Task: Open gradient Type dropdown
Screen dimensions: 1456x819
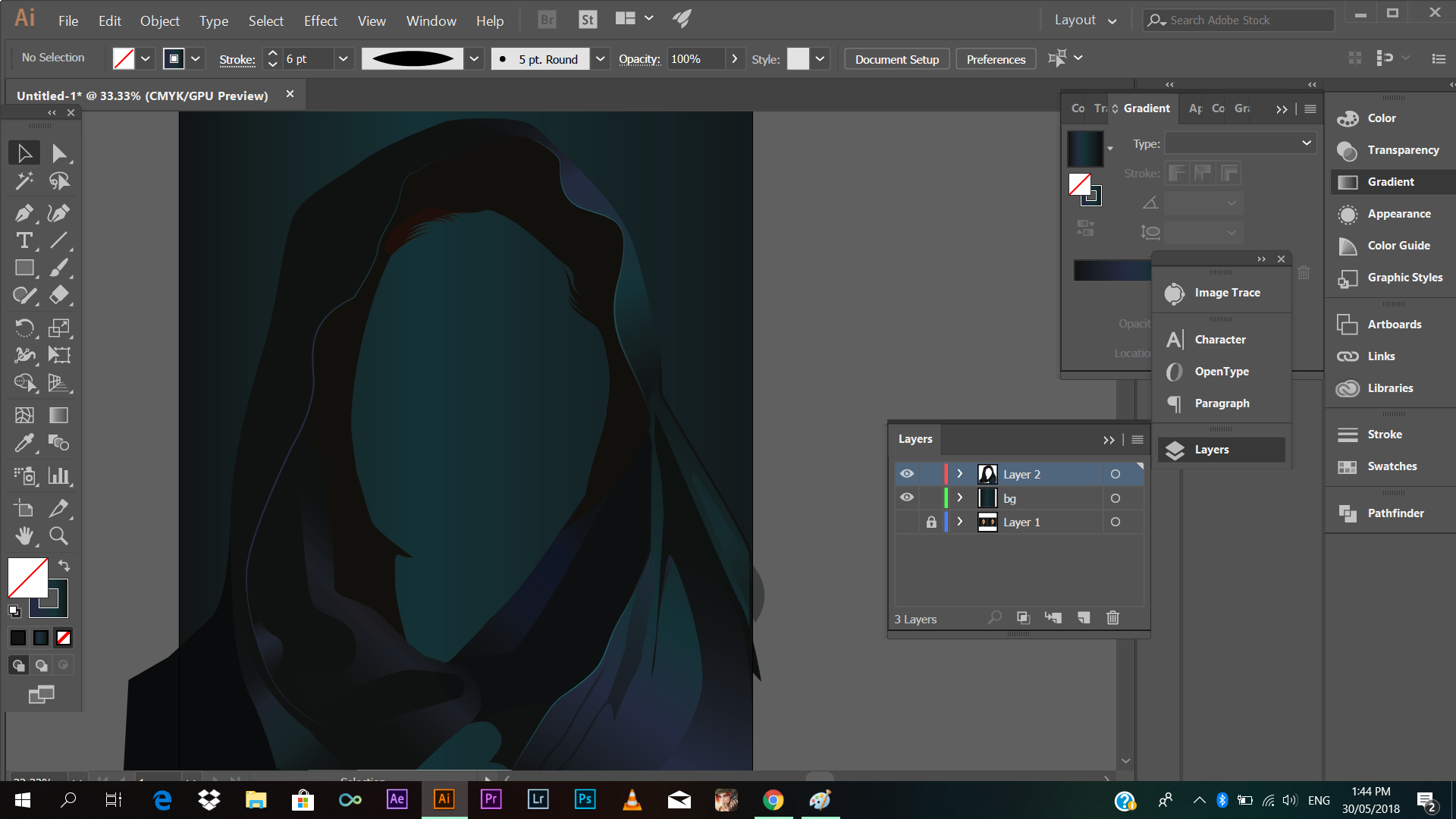Action: [x=1240, y=143]
